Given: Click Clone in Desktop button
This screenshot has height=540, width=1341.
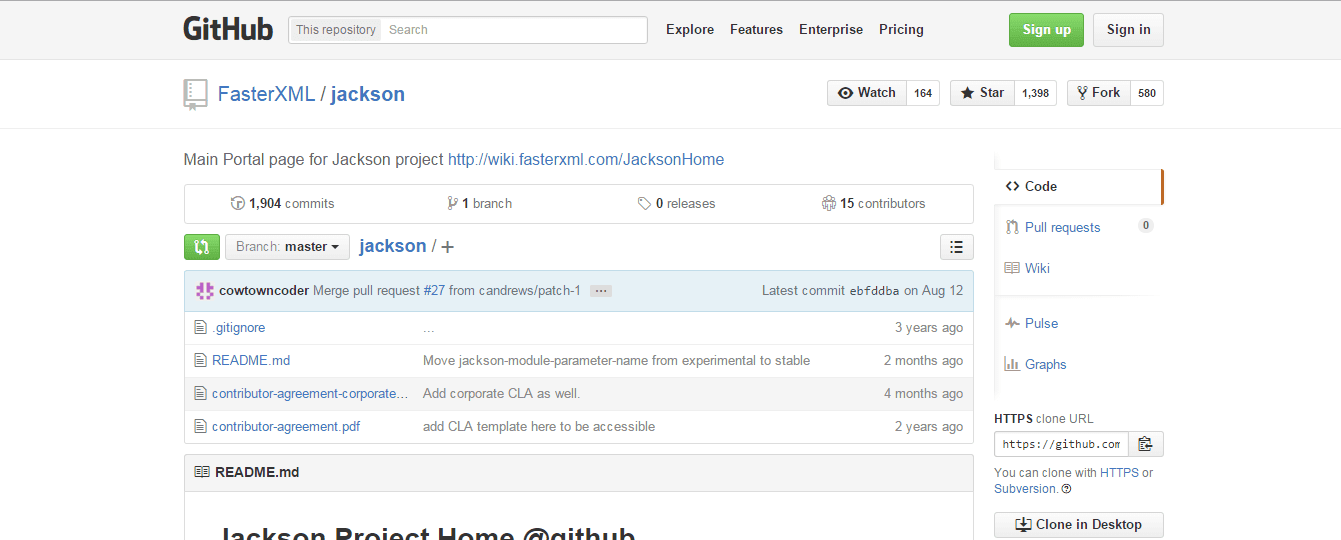Looking at the screenshot, I should tap(1078, 525).
